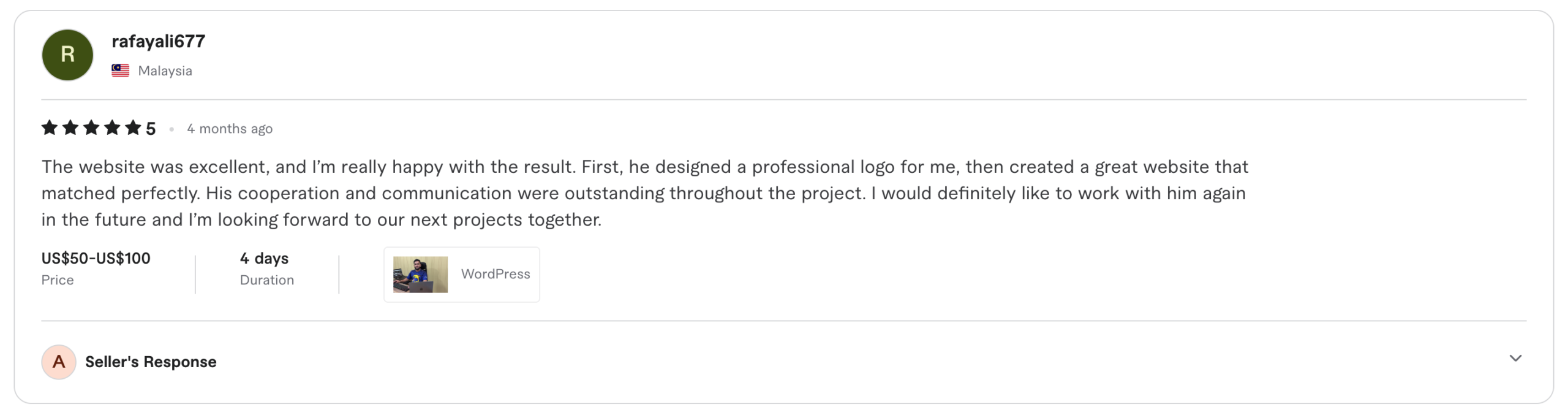The image size is (1568, 415).
Task: Click the green R avatar circle
Action: pos(67,55)
